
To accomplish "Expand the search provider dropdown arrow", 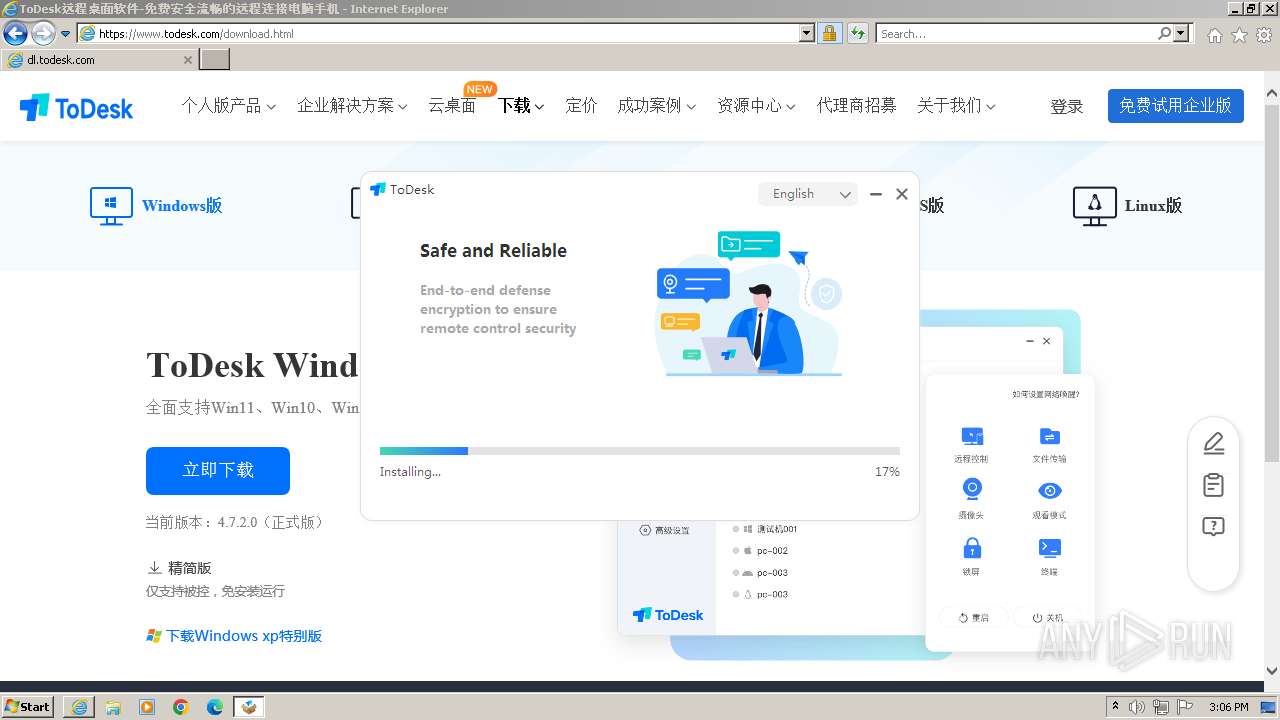I will coord(1182,33).
